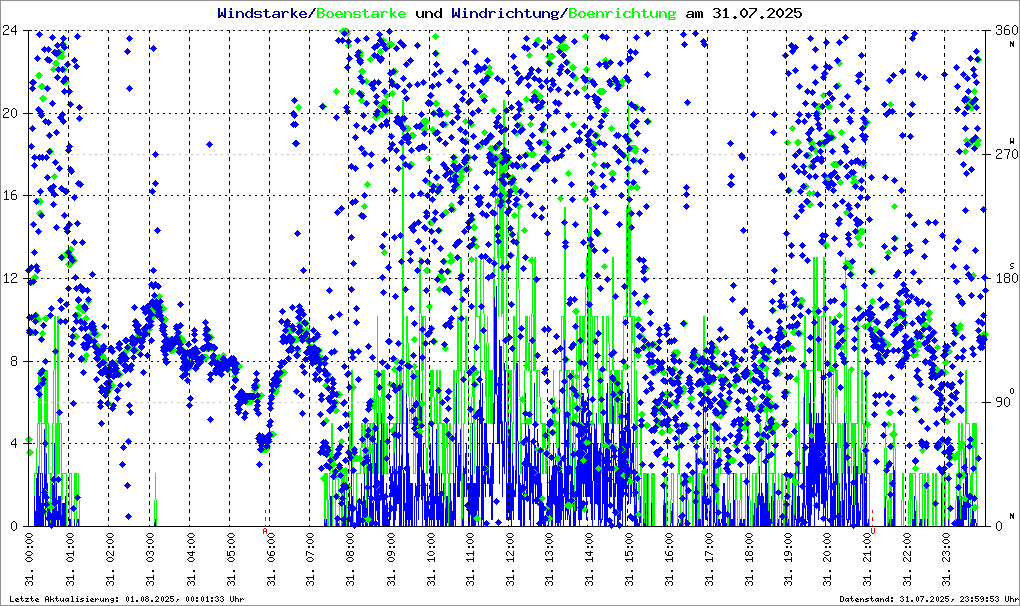Click the time label '31. 17:00'
1020x606 pixels.
[x=710, y=559]
